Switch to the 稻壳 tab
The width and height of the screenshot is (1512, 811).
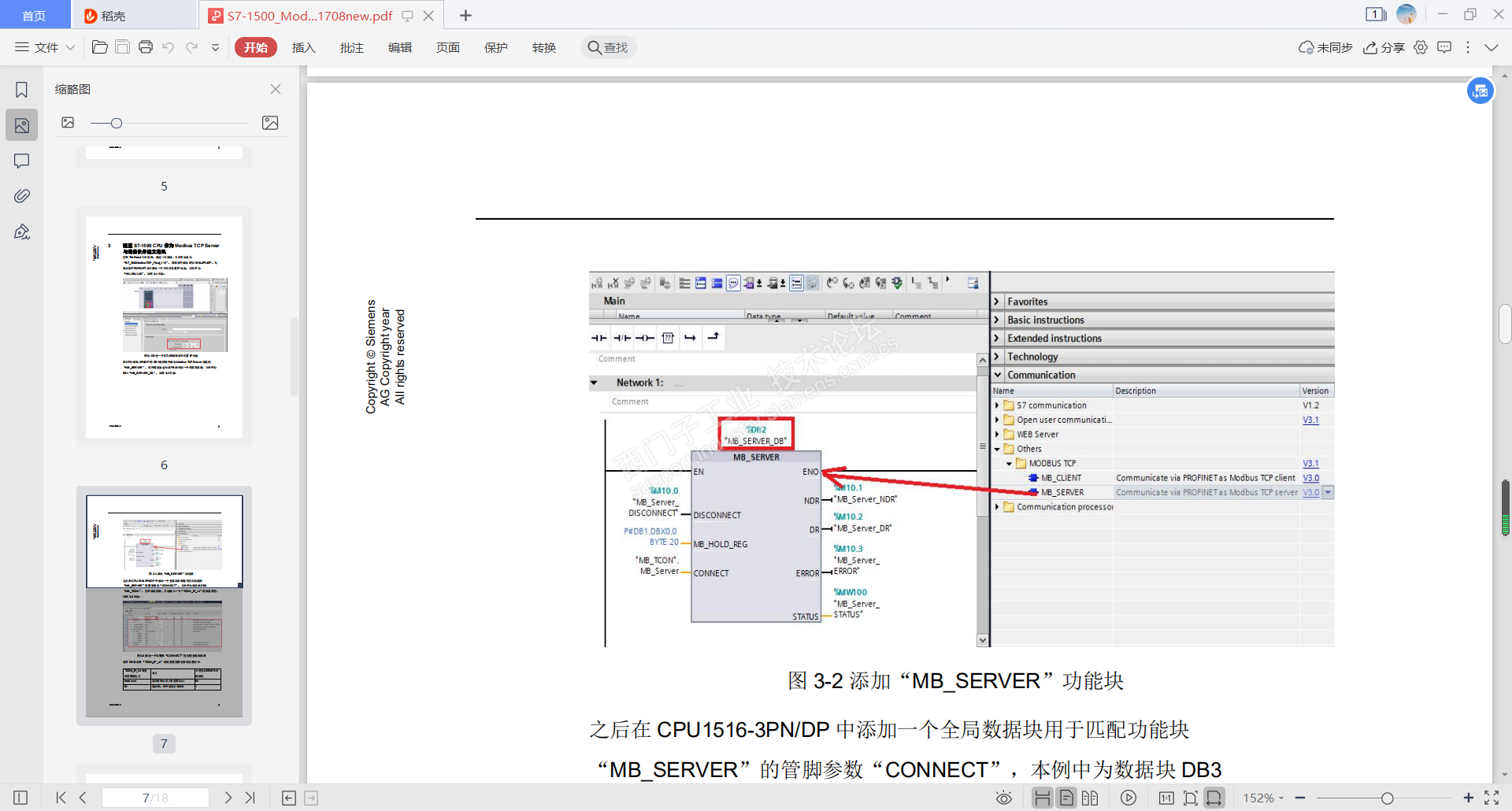pos(134,15)
